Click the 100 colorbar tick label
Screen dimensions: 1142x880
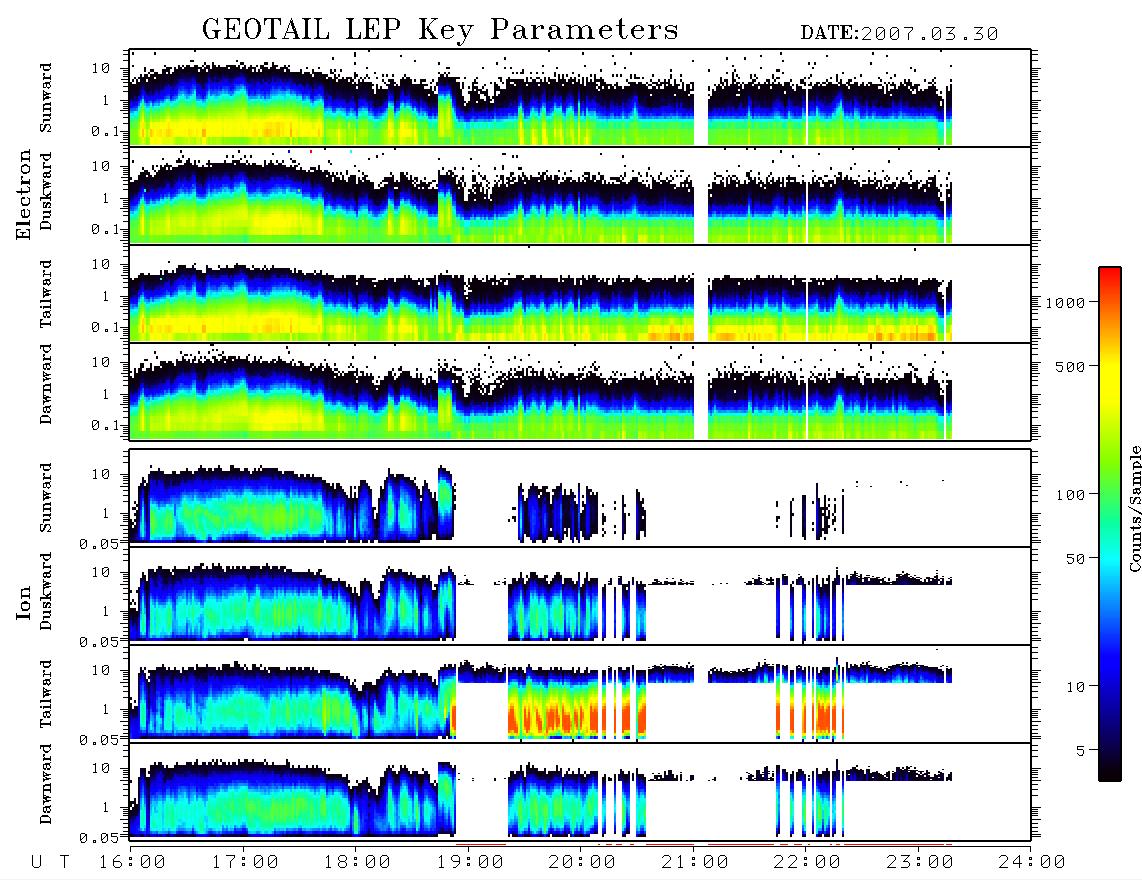pos(1070,495)
